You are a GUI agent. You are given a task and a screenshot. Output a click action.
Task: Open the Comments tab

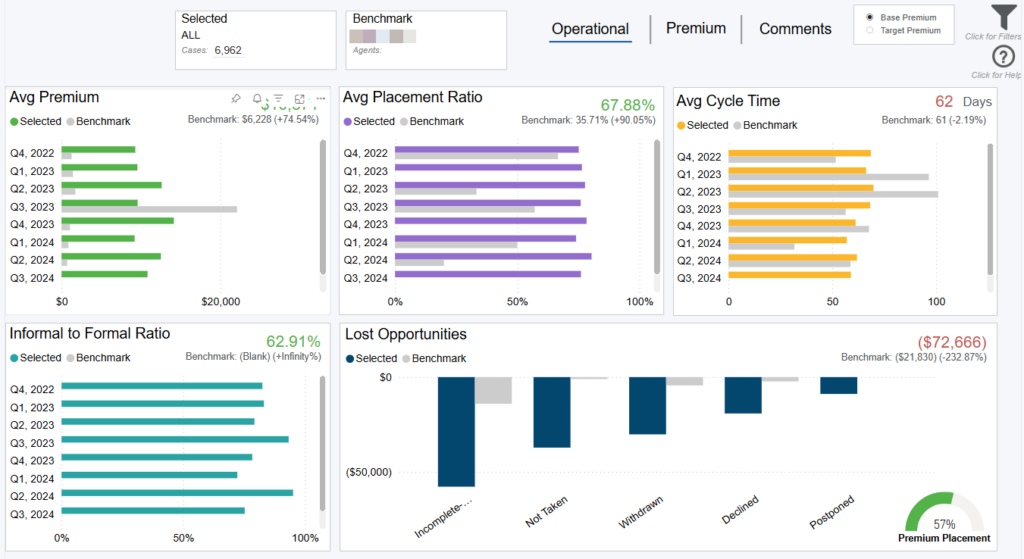click(x=795, y=29)
